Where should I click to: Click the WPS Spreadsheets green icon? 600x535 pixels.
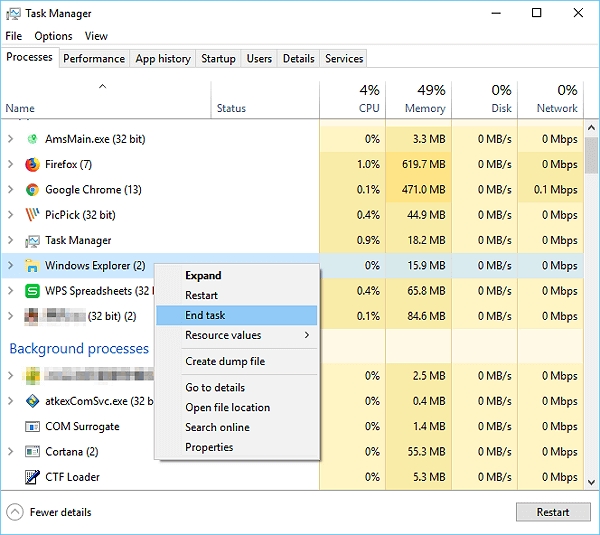click(x=32, y=291)
